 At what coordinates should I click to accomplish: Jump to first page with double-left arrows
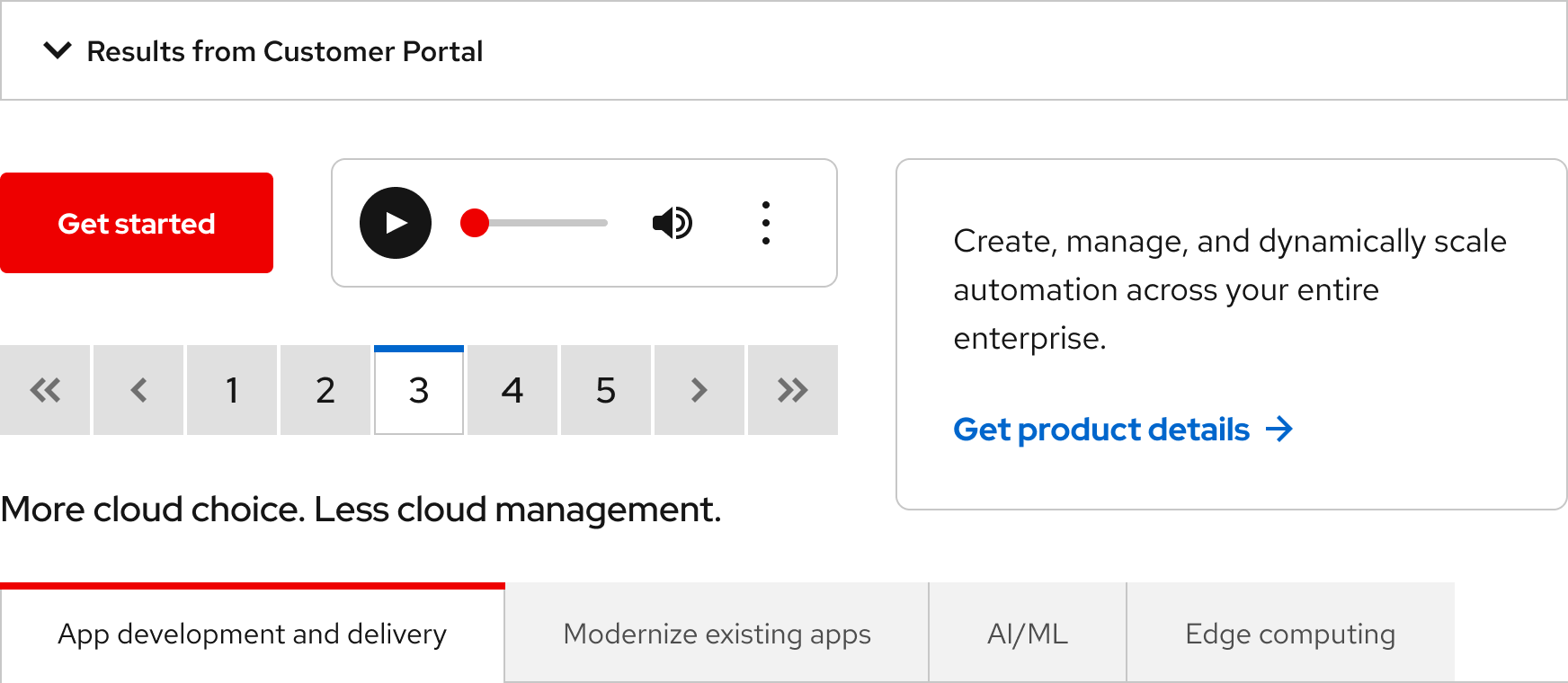(45, 390)
